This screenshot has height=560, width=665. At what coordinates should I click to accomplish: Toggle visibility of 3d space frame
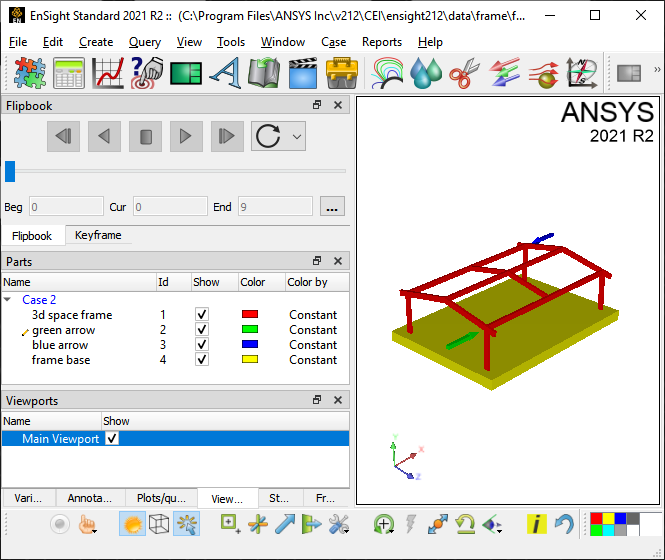(202, 314)
